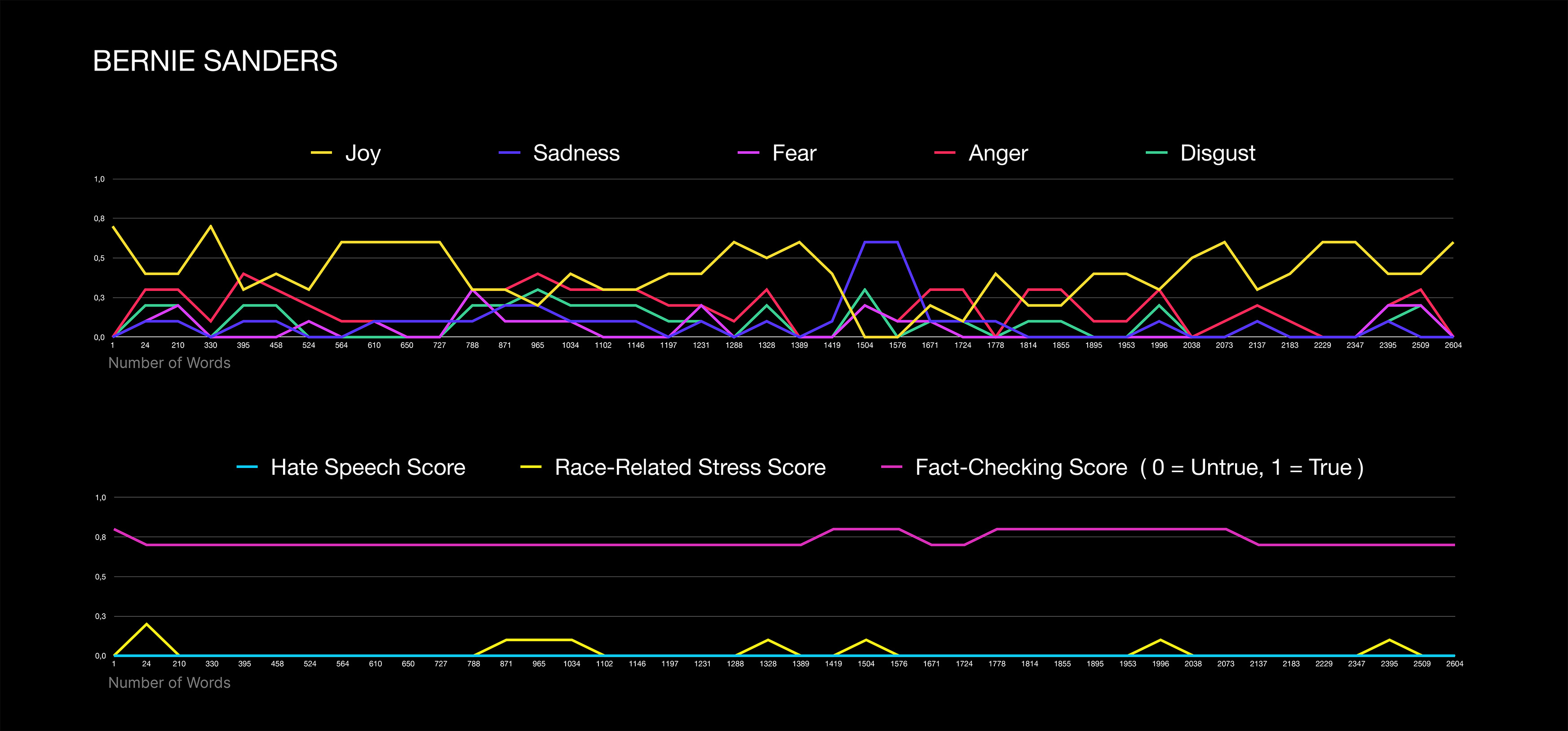Click x-axis label 2509 on scores chart
Screen dimensions: 1568x731
(1422, 664)
